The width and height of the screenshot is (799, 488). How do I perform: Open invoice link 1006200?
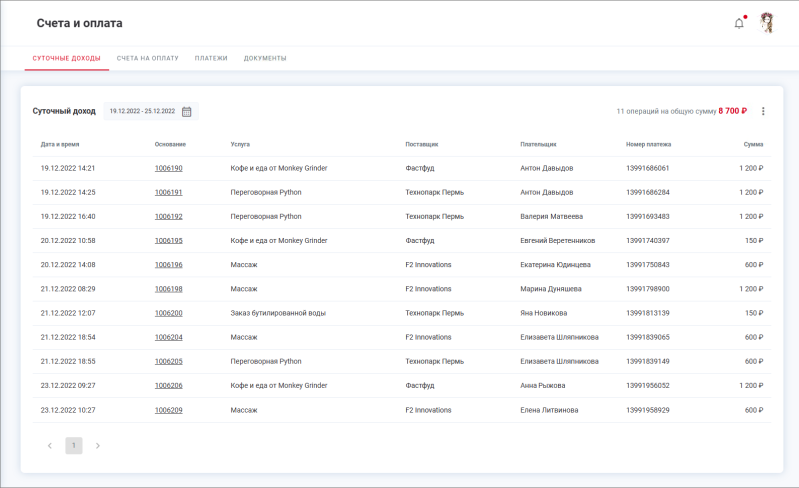point(168,313)
